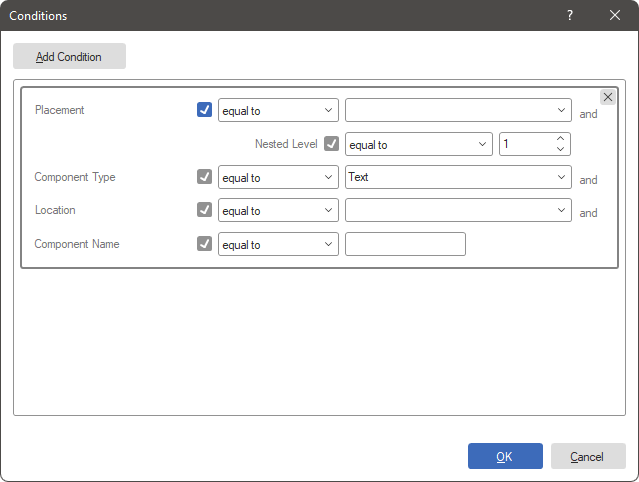Toggle the Location checkbox
Viewport: 639px width, 482px height.
click(x=205, y=210)
